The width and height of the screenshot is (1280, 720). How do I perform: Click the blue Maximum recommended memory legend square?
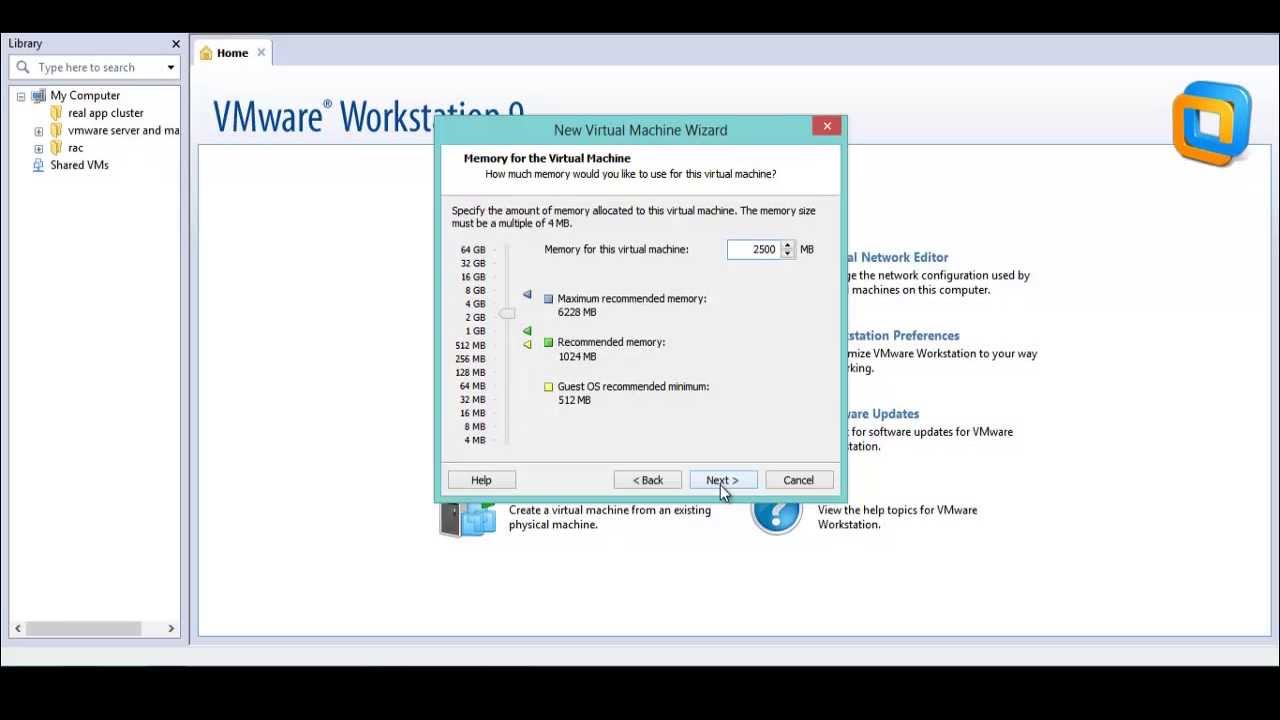pyautogui.click(x=548, y=298)
